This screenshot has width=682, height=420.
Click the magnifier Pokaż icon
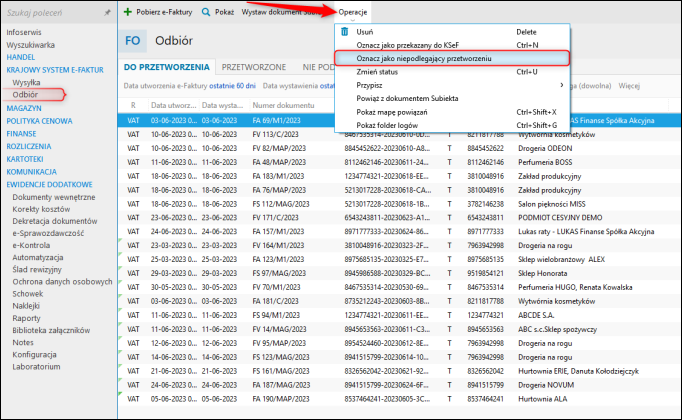tap(206, 12)
